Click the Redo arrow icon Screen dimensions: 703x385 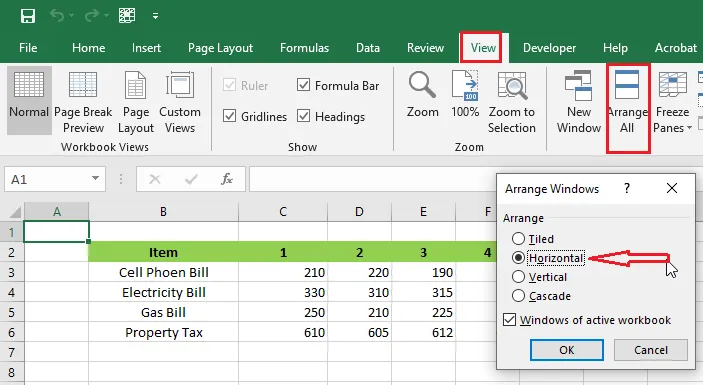click(91, 16)
